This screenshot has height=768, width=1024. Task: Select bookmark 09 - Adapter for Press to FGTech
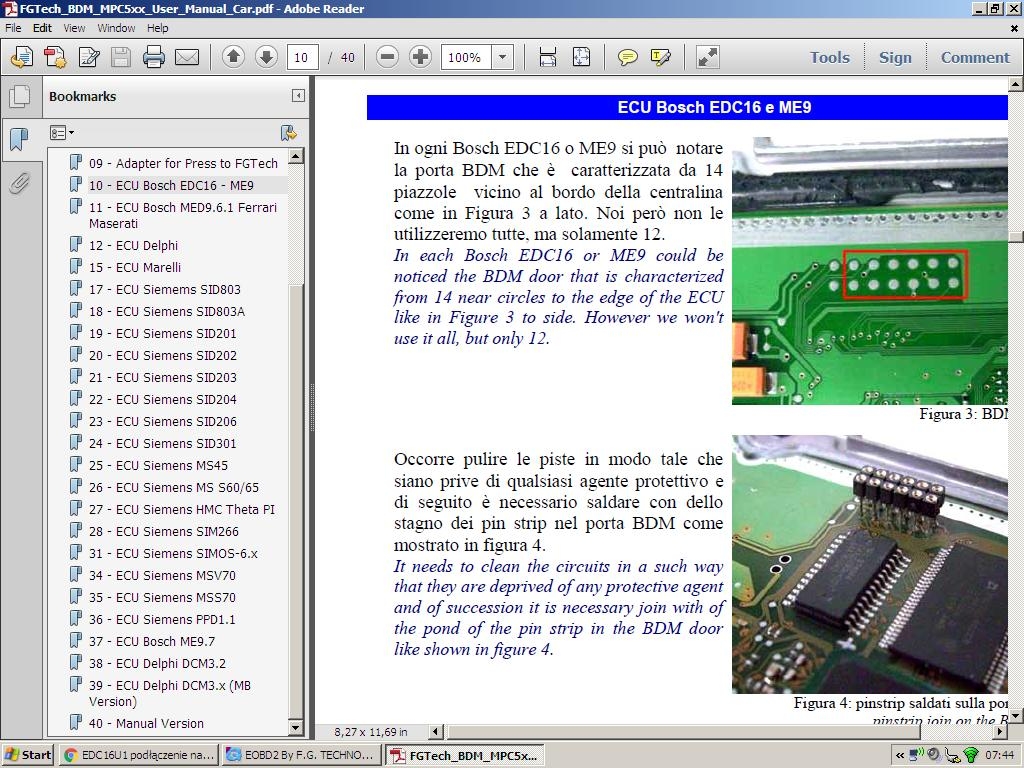(183, 163)
